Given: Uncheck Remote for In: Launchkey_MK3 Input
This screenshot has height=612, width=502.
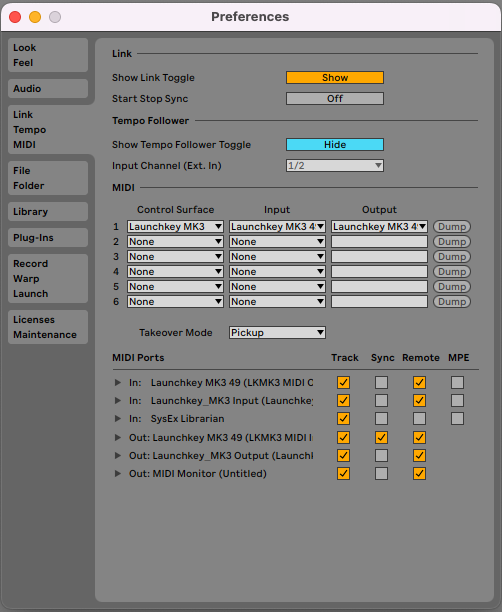Looking at the screenshot, I should pyautogui.click(x=419, y=400).
